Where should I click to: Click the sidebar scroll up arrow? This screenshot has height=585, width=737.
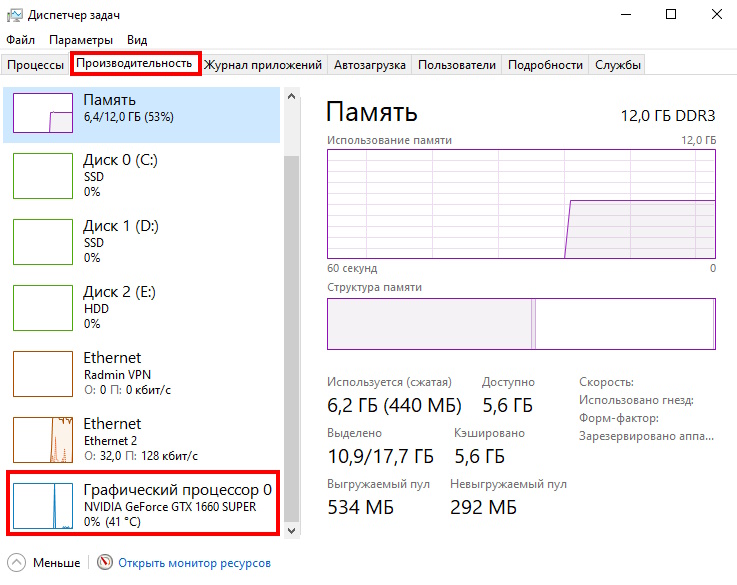tap(291, 96)
